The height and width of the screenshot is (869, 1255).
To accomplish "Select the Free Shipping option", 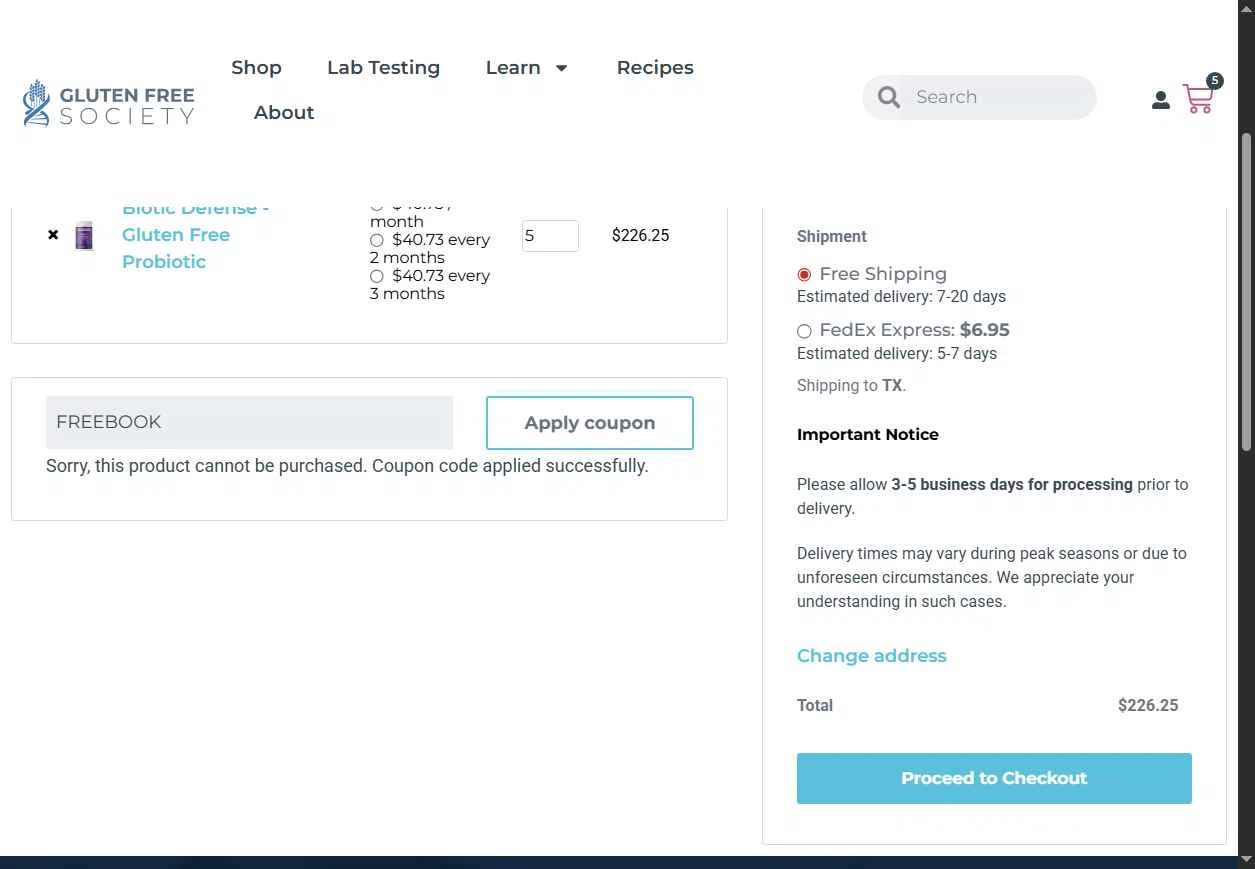I will click(x=804, y=274).
